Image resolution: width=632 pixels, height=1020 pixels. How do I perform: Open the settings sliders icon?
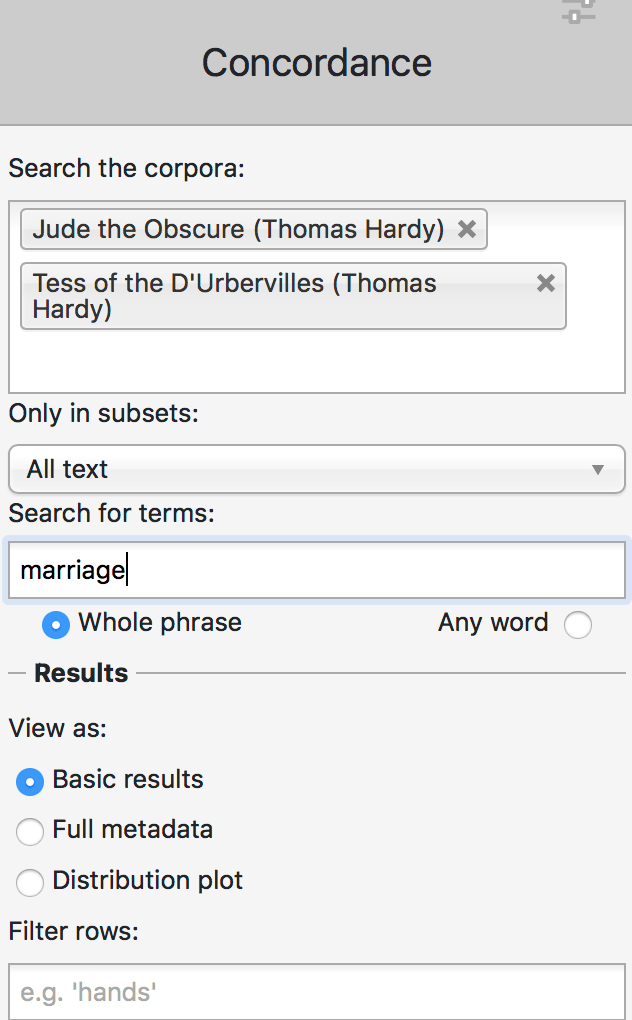pos(578,12)
